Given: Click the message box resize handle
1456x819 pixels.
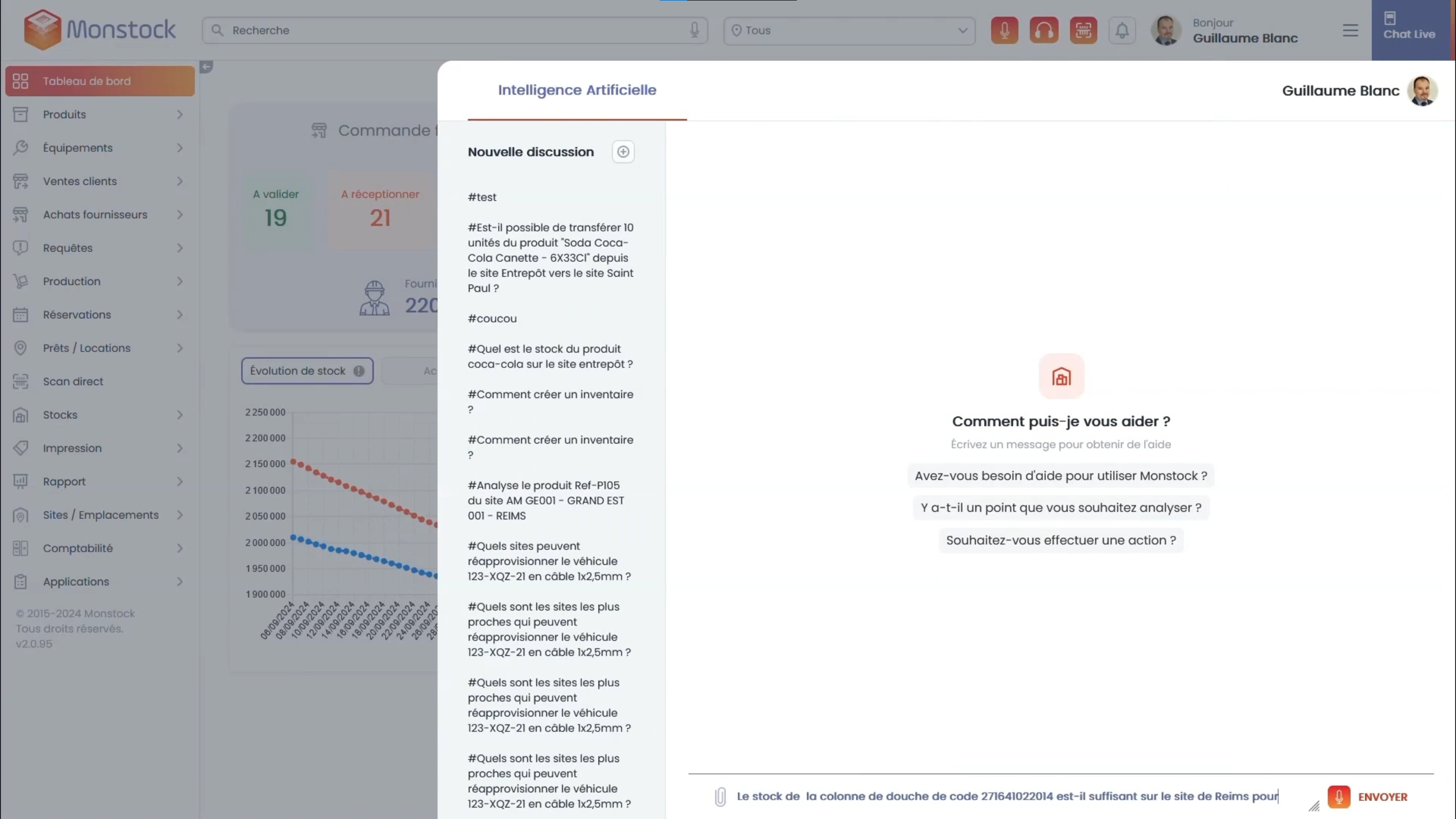Looking at the screenshot, I should (x=1314, y=806).
